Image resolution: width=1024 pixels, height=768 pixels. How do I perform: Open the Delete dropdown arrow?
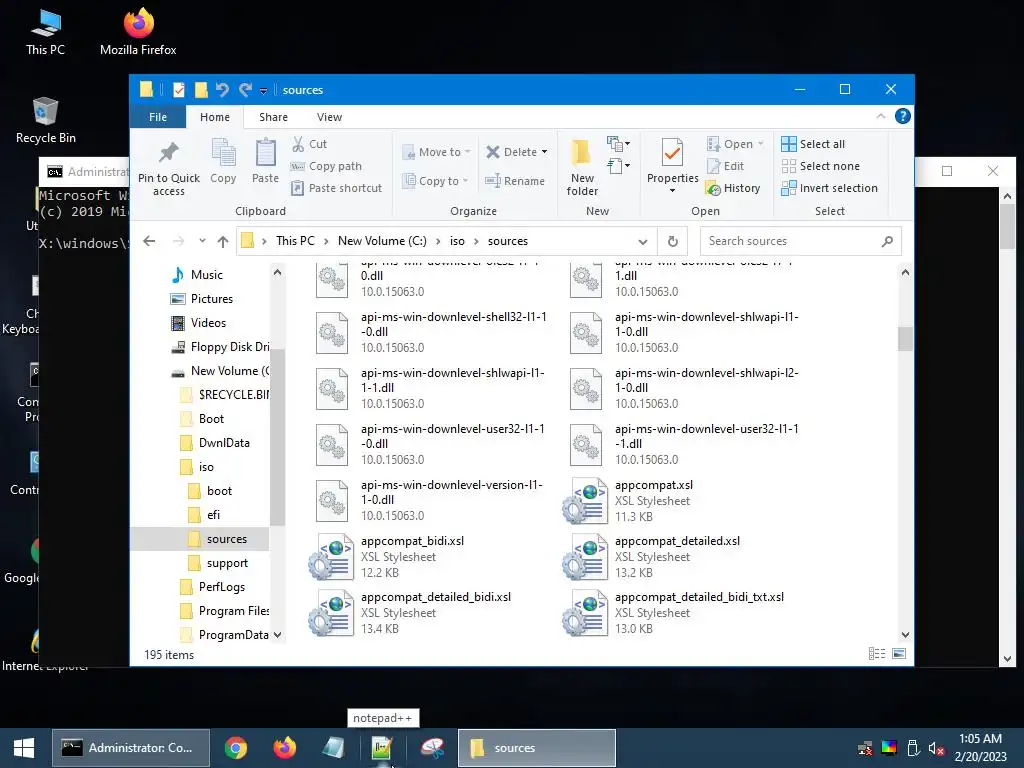[544, 152]
